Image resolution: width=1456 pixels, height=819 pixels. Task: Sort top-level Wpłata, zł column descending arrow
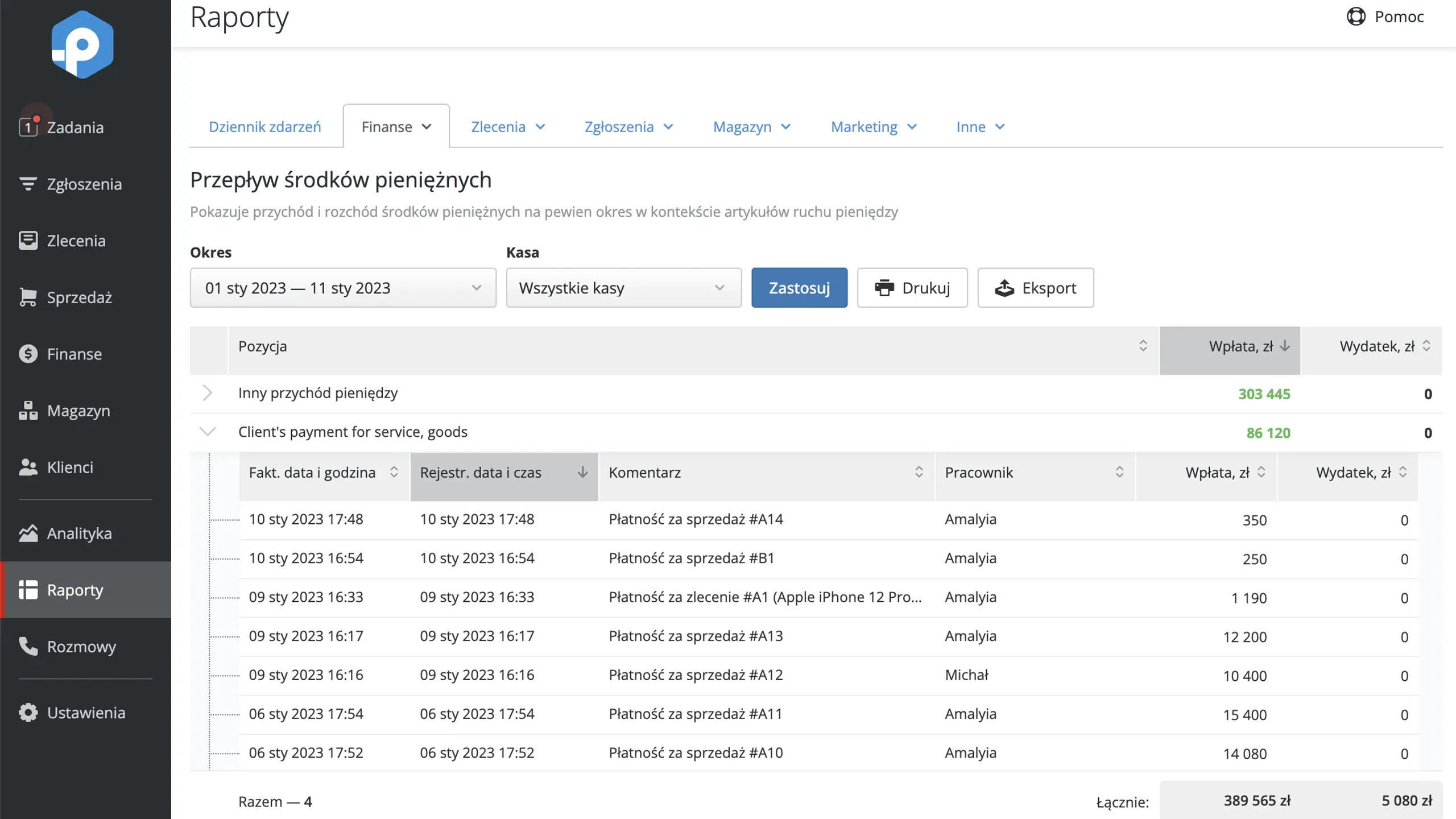[1285, 346]
